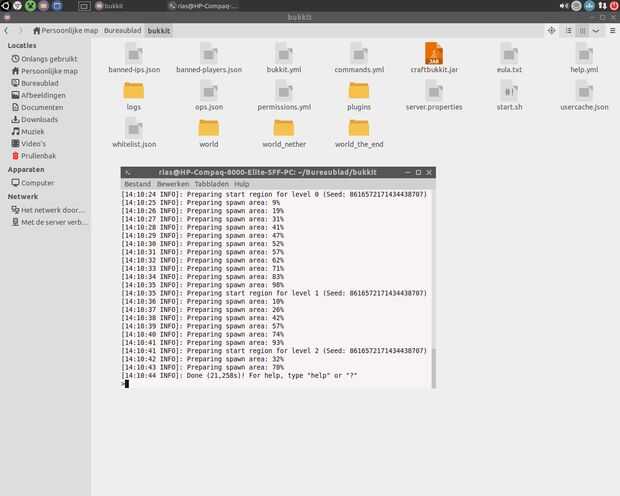
Task: Open the Hulp menu in terminal
Action: pos(242,184)
